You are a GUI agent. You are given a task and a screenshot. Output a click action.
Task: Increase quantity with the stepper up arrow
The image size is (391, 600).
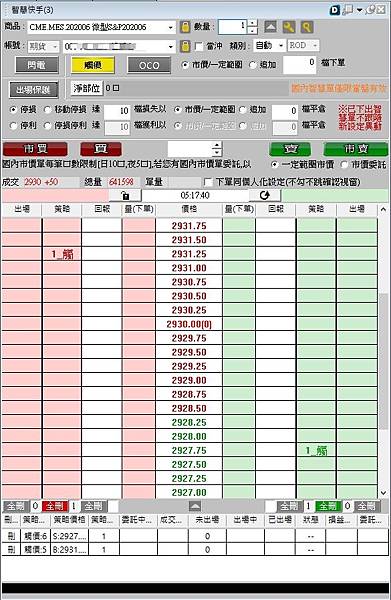[x=252, y=23]
